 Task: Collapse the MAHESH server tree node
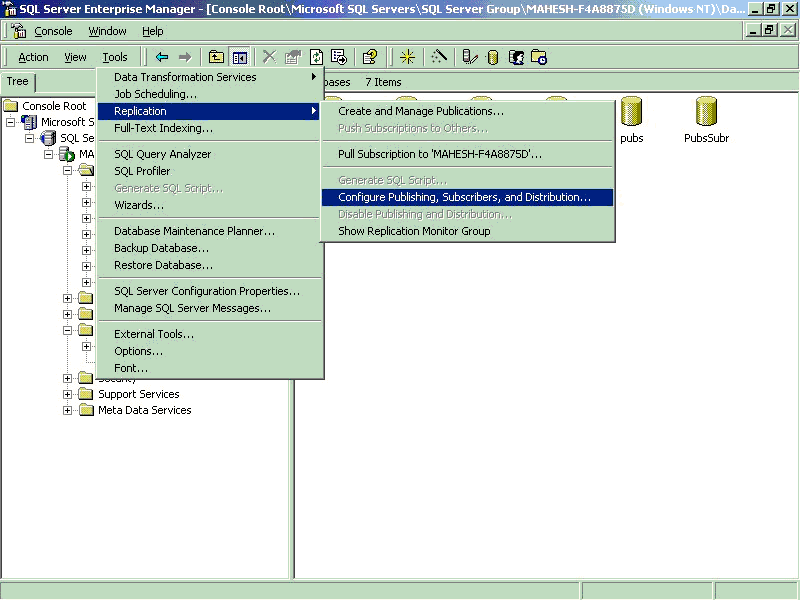pos(48,154)
